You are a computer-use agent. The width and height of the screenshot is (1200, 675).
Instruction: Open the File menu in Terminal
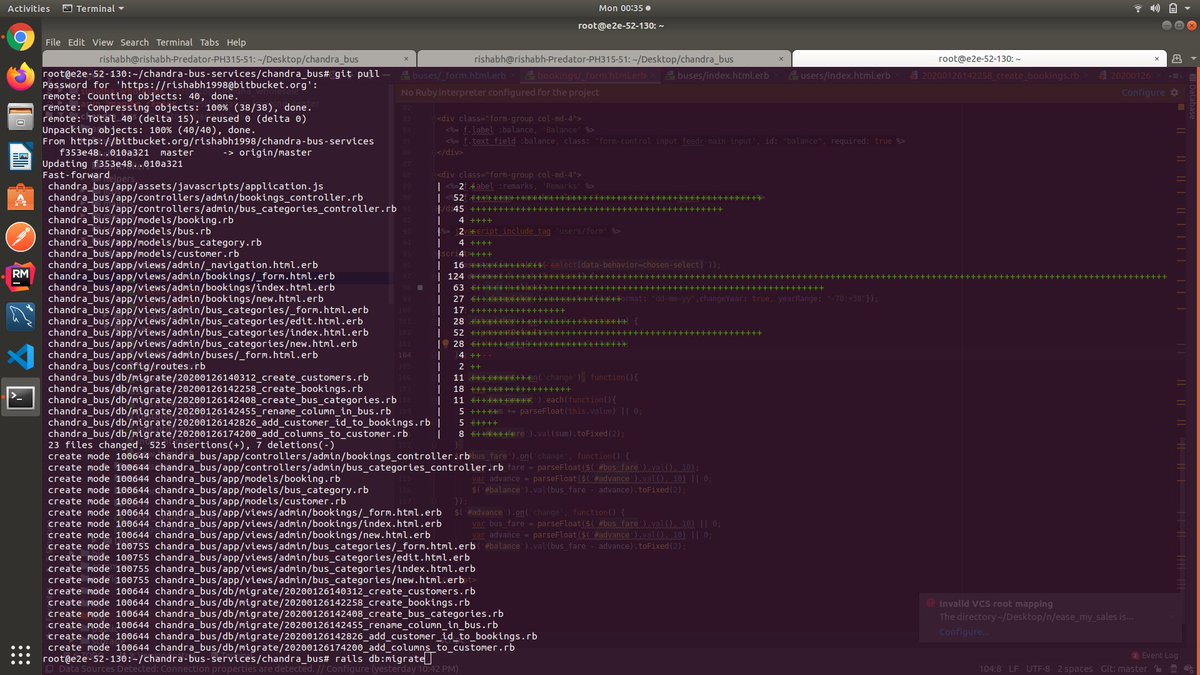52,43
